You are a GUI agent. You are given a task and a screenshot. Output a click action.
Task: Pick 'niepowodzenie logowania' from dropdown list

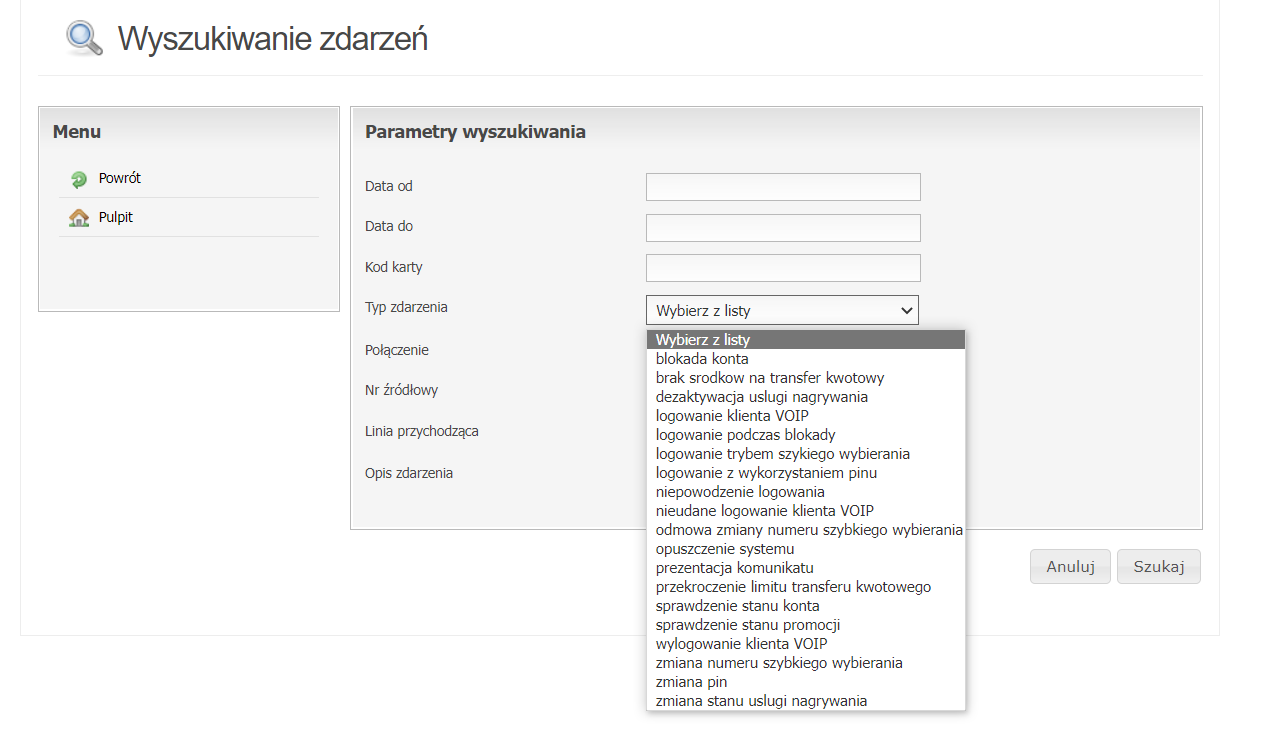tap(806, 492)
